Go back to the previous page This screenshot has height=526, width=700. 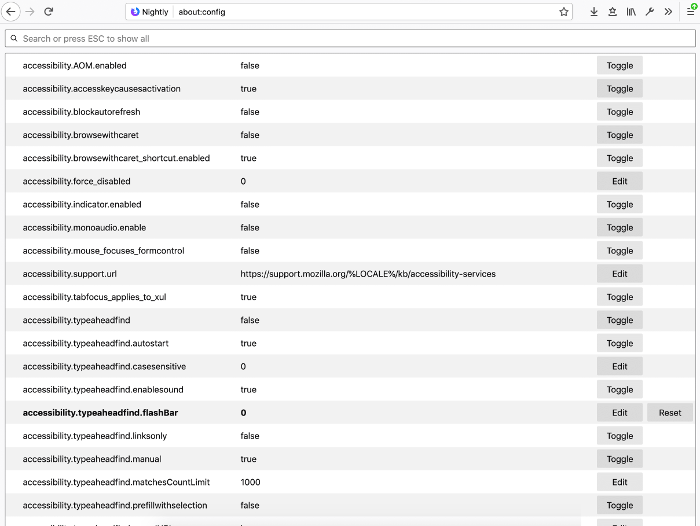click(11, 11)
